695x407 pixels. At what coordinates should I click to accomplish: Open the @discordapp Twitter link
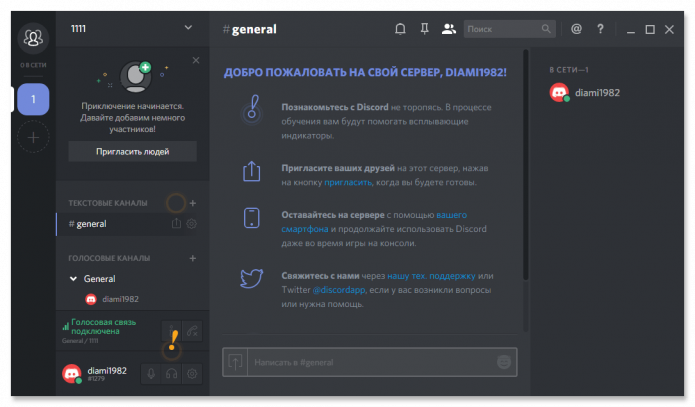pos(339,290)
